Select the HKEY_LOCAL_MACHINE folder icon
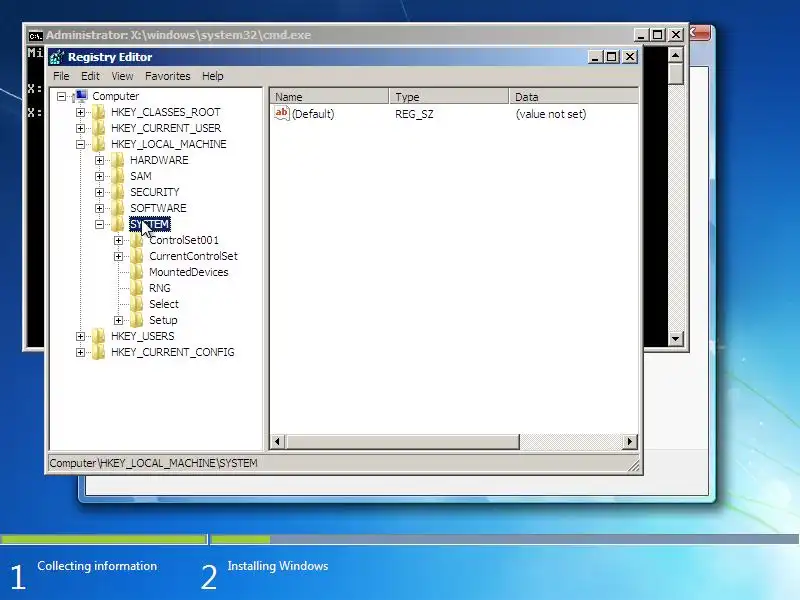This screenshot has width=800, height=600. [x=98, y=144]
